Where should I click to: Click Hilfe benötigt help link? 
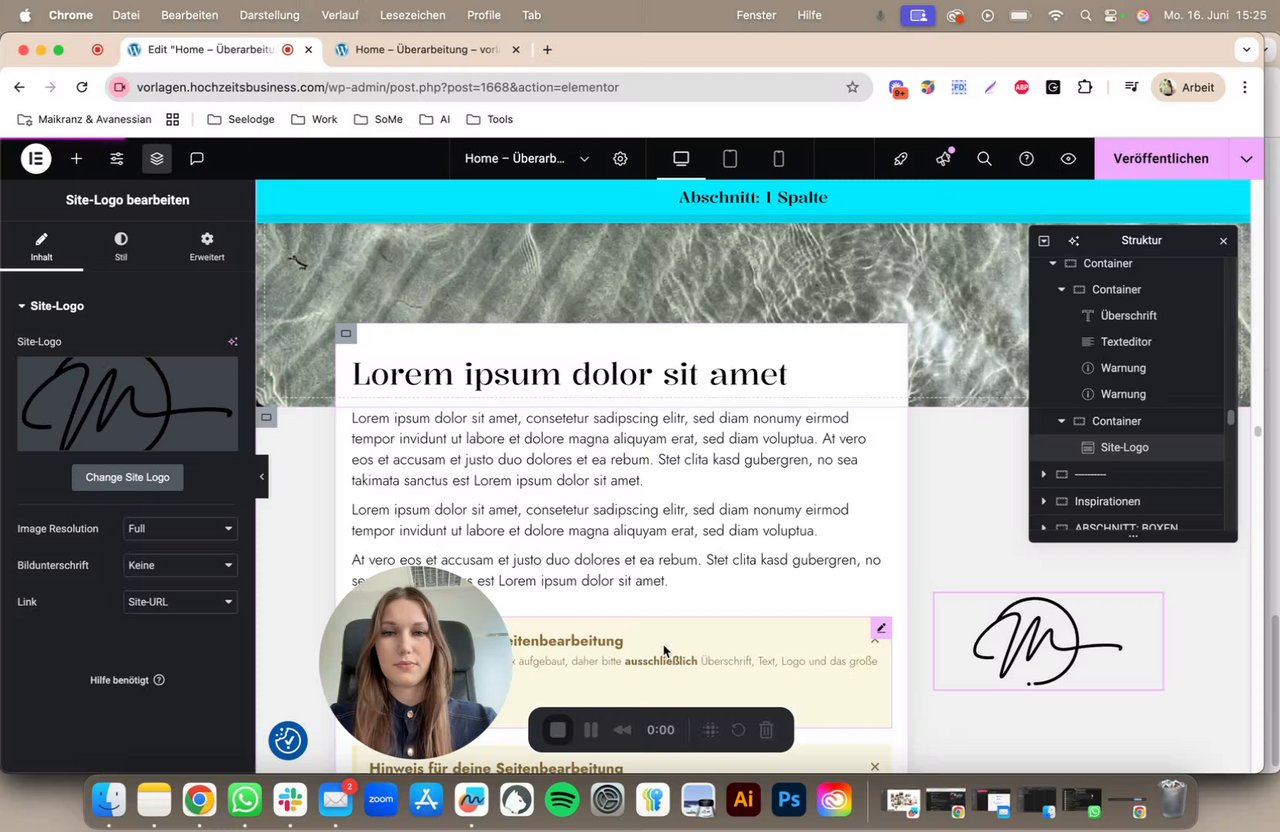(127, 680)
